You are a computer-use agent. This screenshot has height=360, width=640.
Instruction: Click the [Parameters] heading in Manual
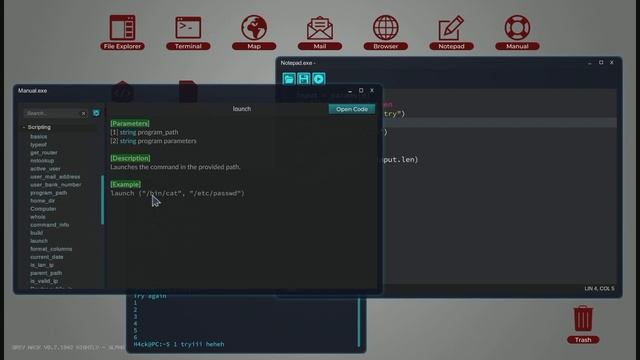click(x=130, y=123)
